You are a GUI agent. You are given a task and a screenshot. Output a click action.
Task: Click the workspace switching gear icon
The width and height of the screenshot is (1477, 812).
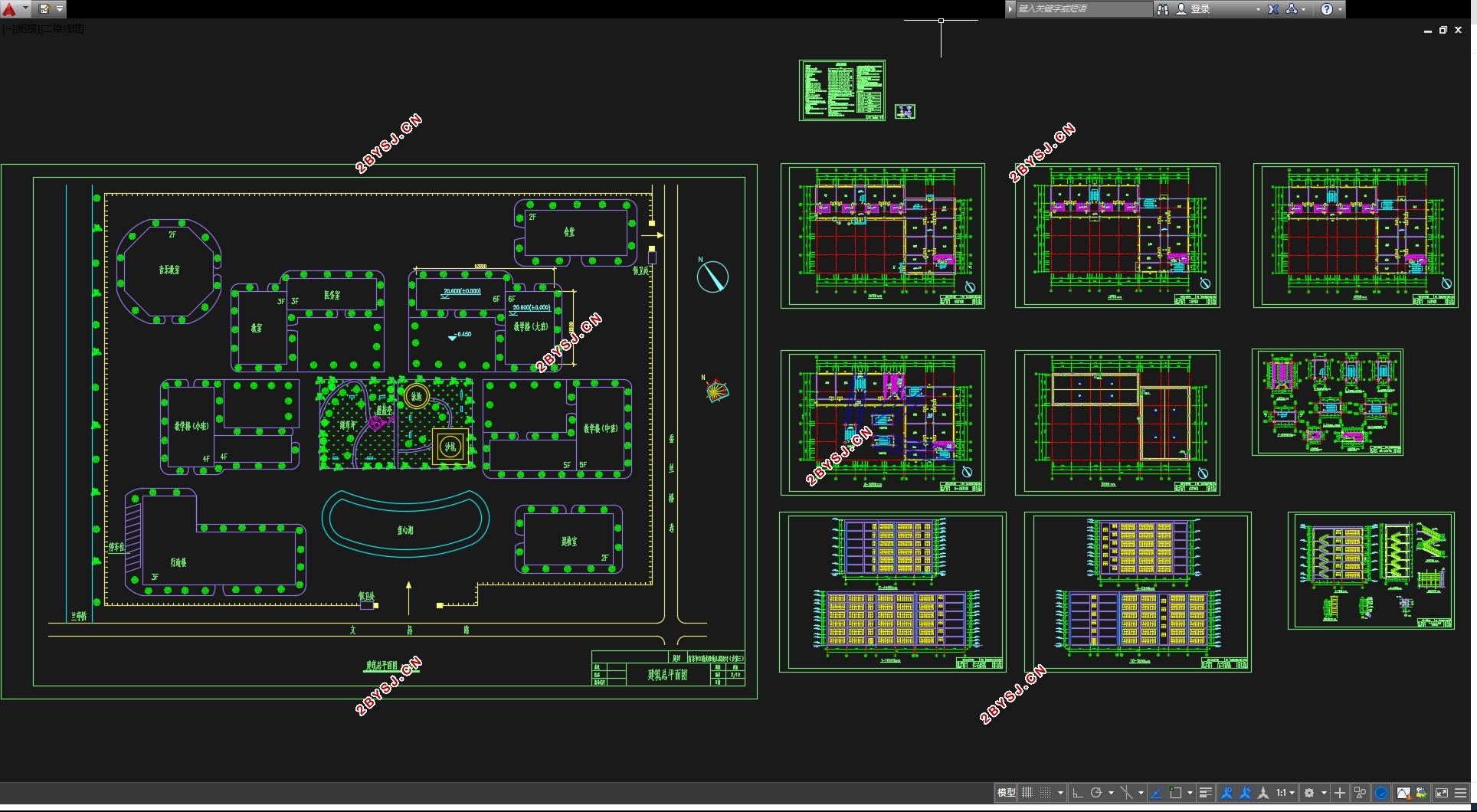point(1309,793)
